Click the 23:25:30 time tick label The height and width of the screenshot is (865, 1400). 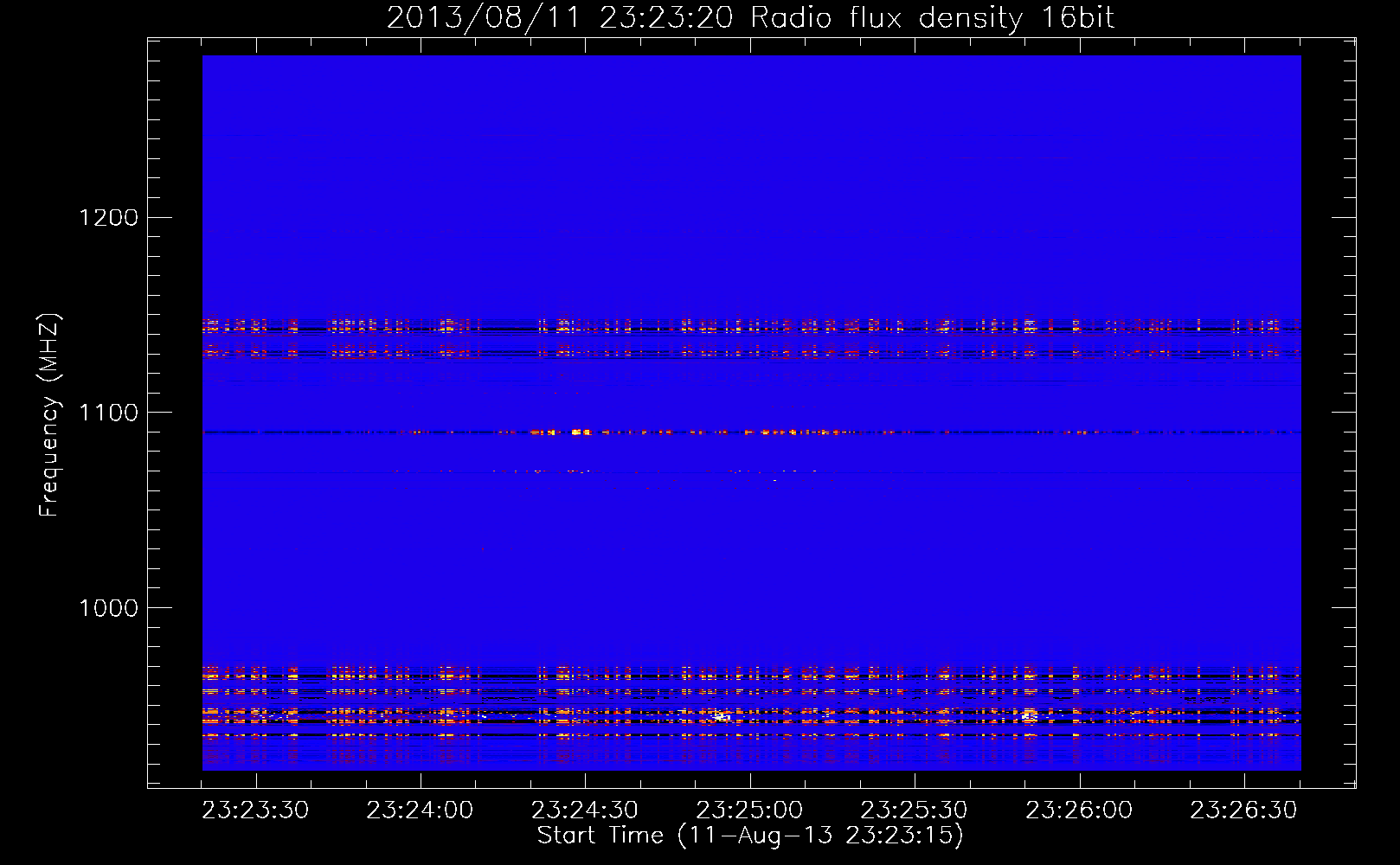(x=914, y=811)
